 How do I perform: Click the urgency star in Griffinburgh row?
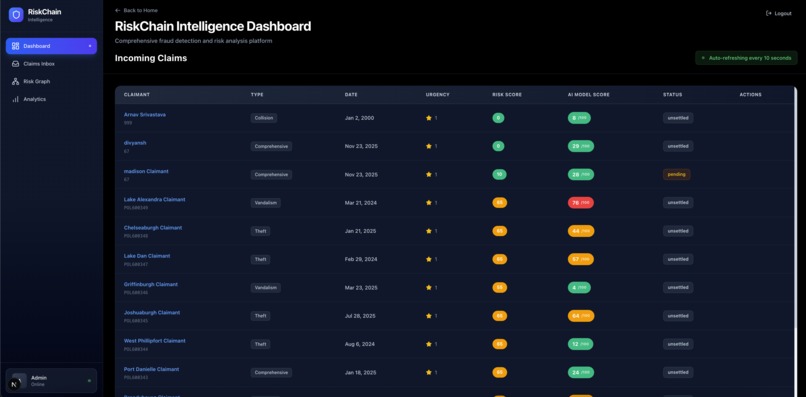pos(429,287)
